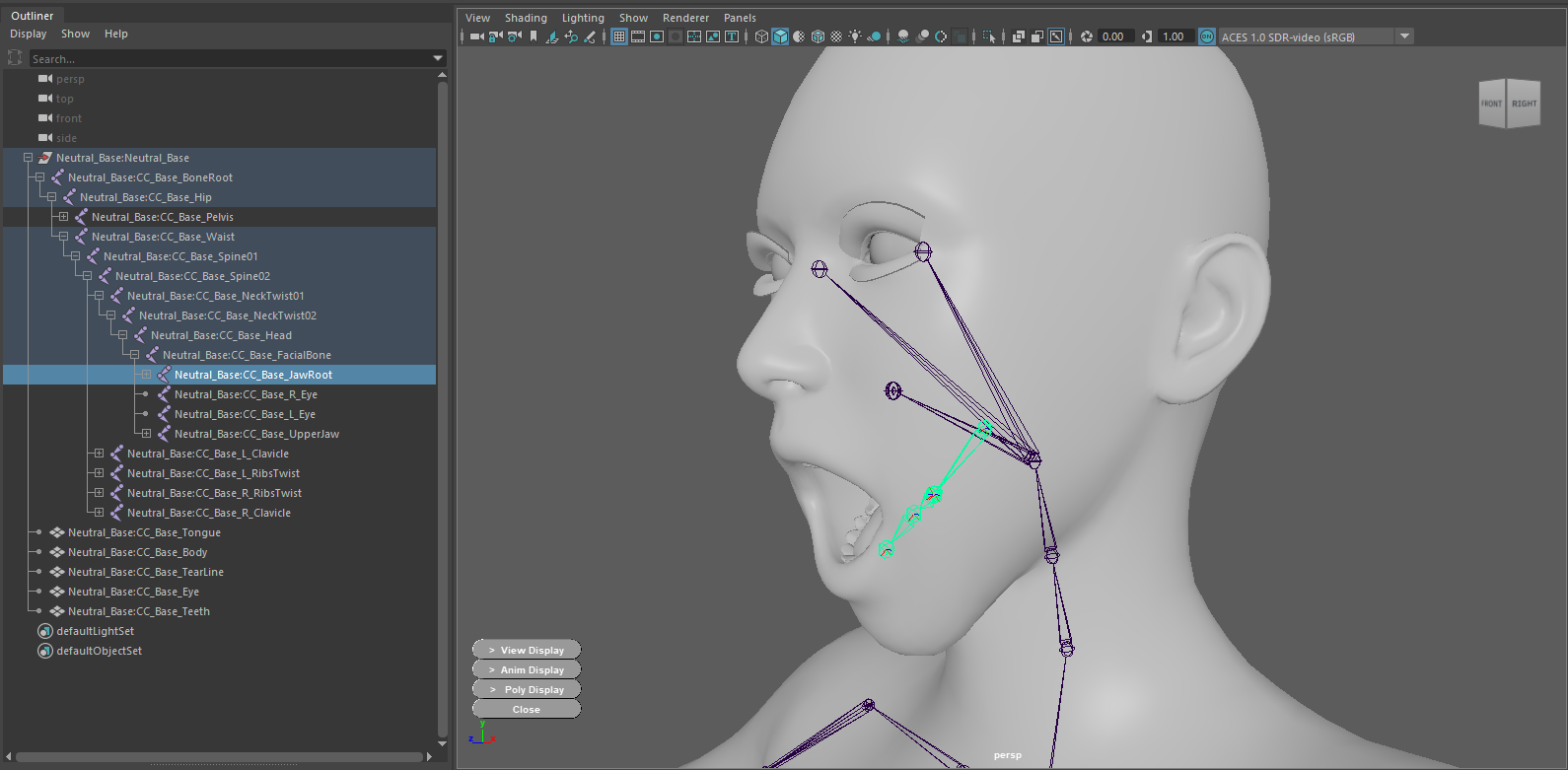Toggle X-Ray Active Components icon
1568x770 pixels.
1037,36
